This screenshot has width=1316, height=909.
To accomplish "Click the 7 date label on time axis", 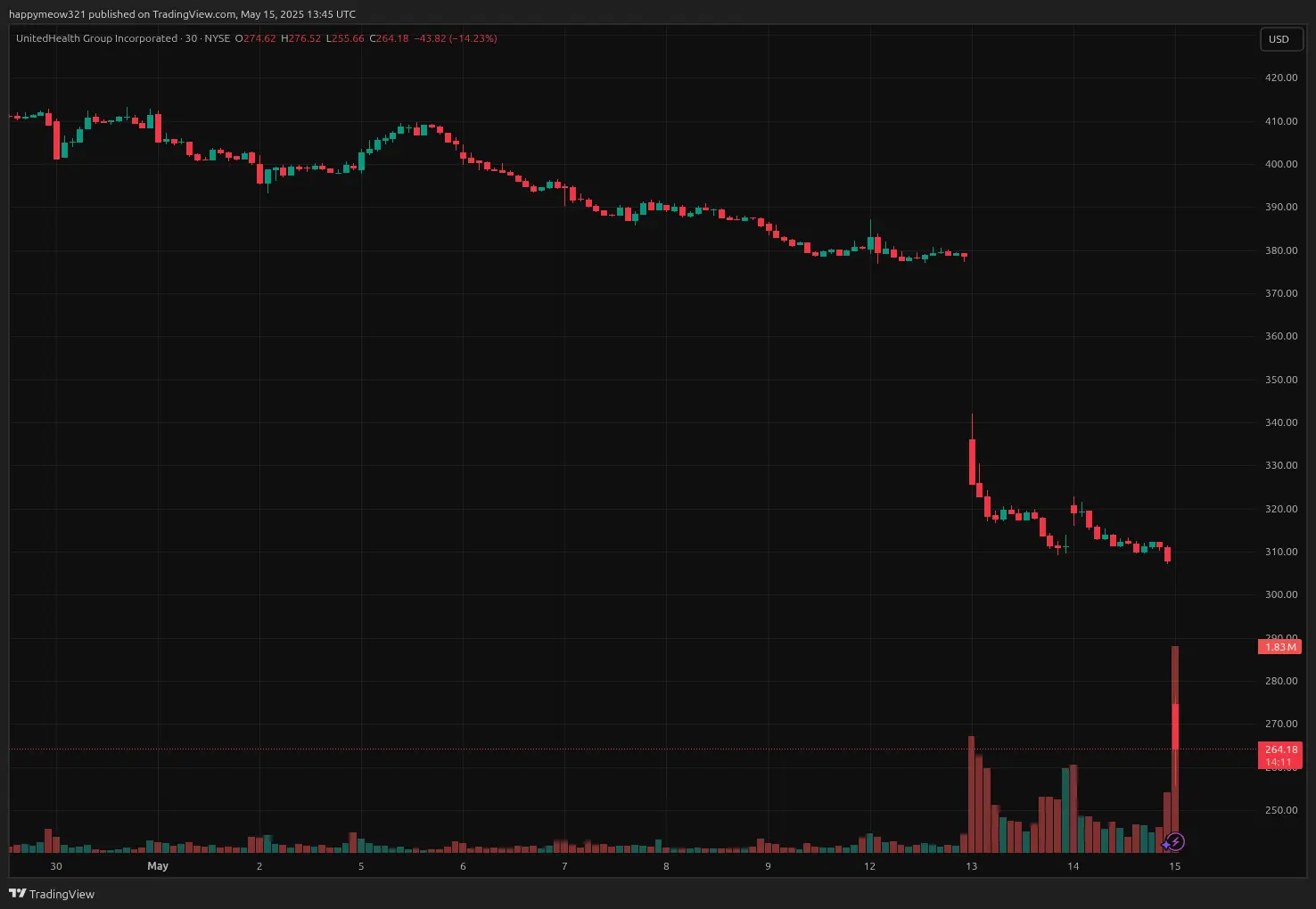I will pos(564,866).
